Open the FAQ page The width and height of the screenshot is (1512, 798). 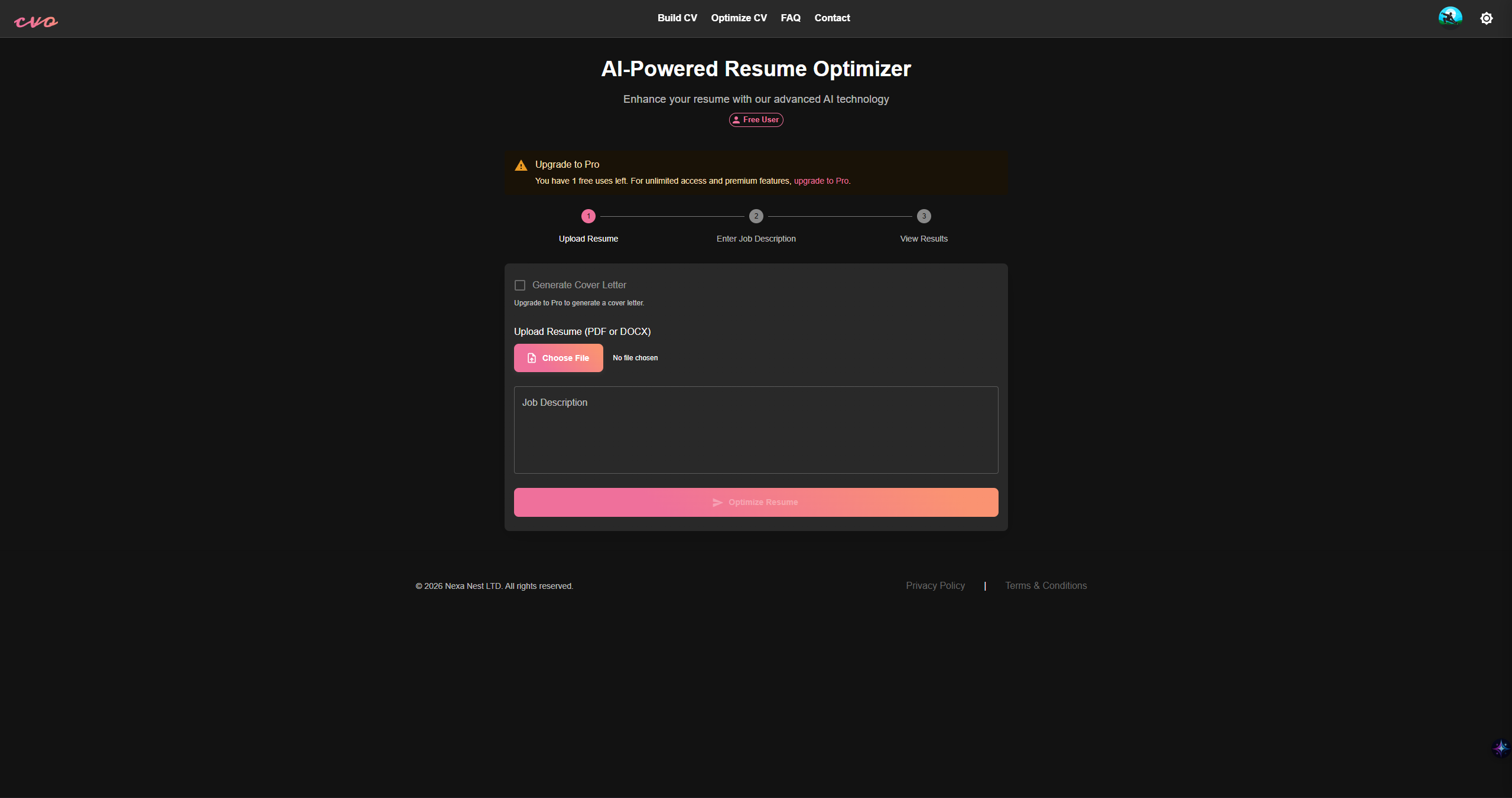[790, 18]
